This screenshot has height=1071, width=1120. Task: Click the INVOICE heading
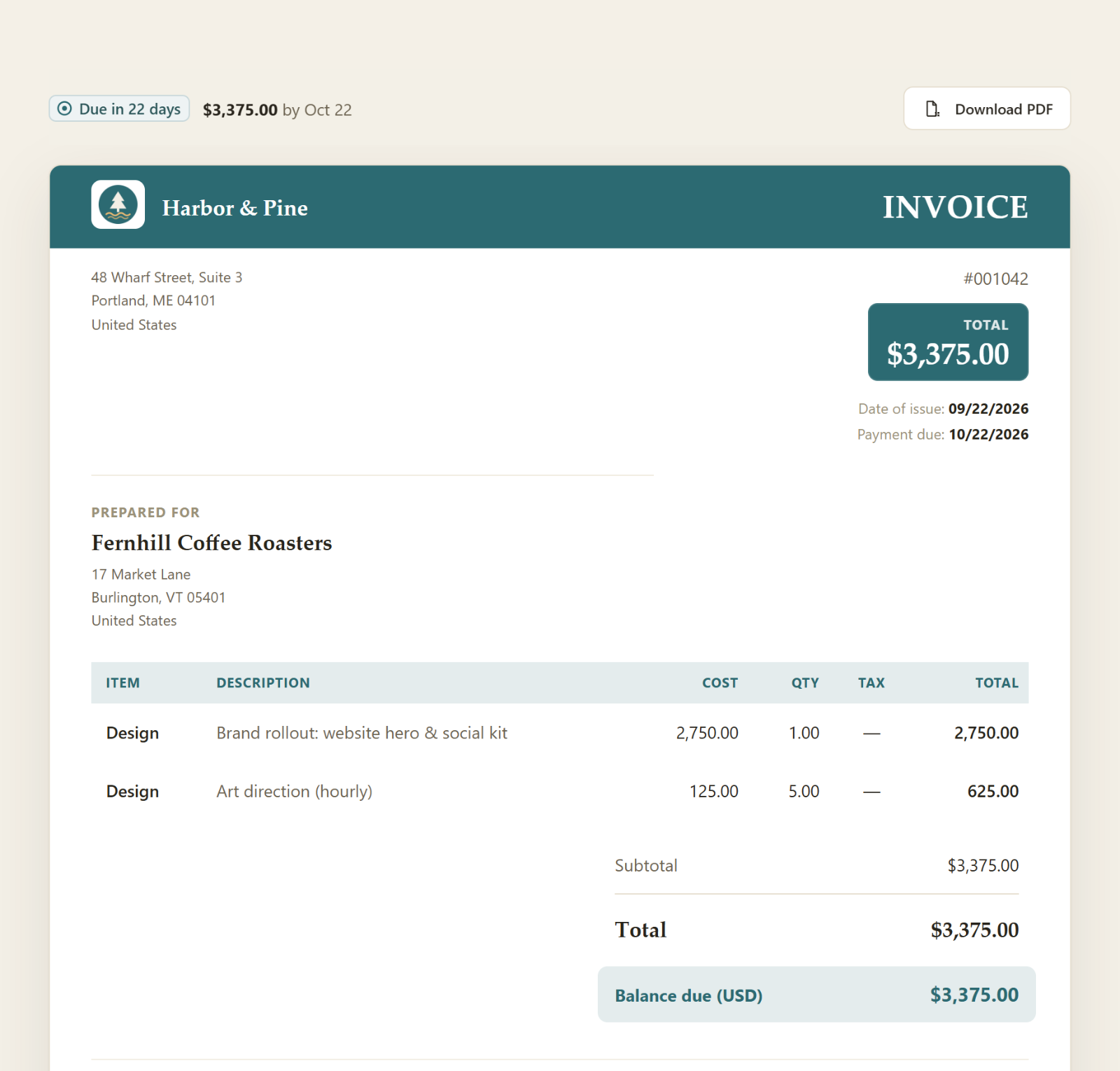955,207
